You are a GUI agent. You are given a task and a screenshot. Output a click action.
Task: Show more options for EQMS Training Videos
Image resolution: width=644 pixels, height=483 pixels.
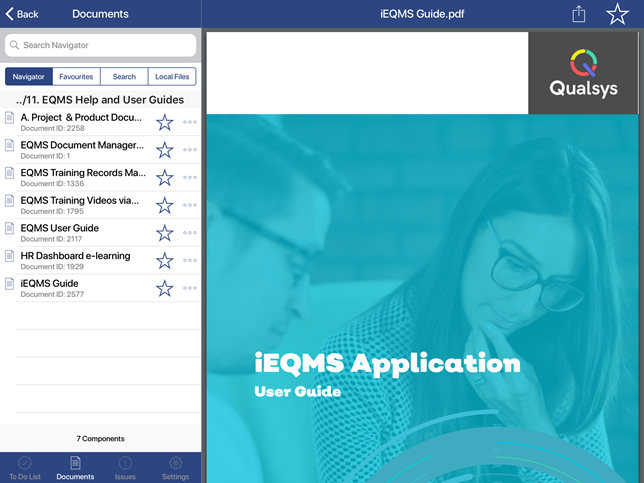(x=190, y=205)
